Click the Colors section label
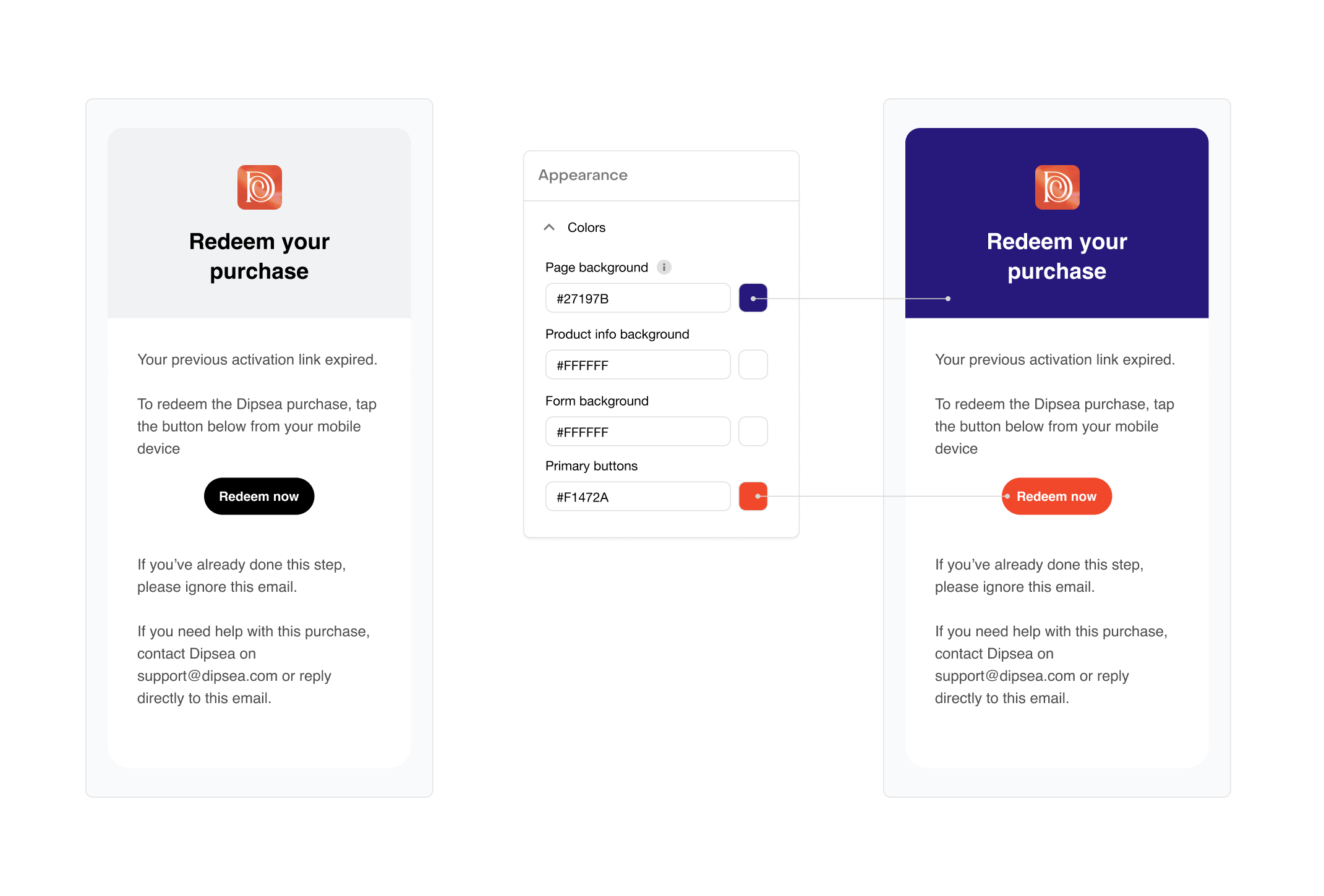The height and width of the screenshot is (896, 1324). point(586,228)
